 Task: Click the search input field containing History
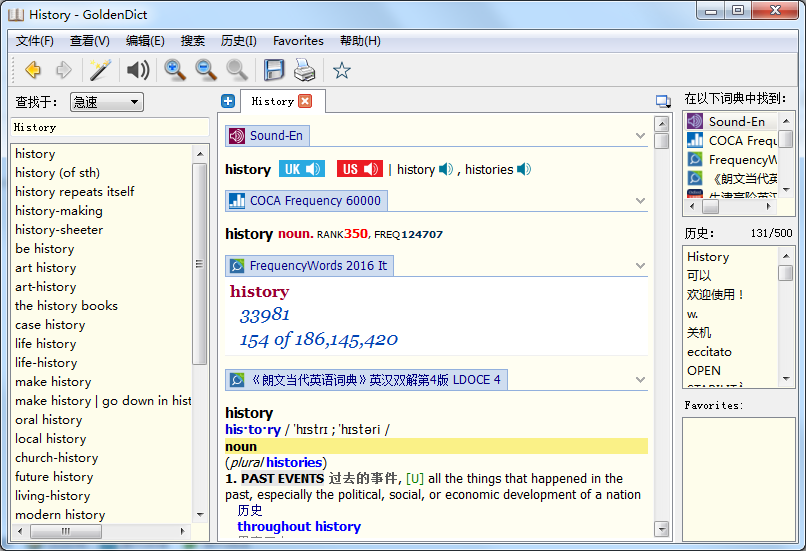(110, 127)
